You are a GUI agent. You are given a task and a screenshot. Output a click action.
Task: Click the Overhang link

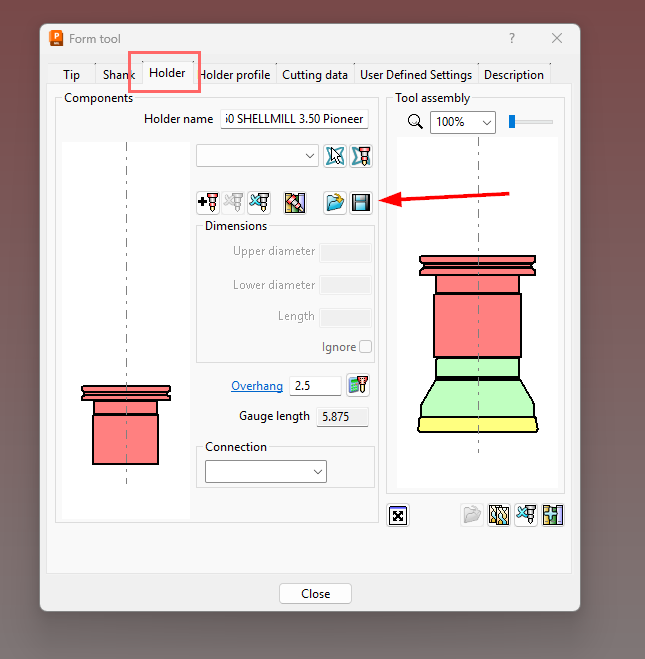(x=257, y=386)
